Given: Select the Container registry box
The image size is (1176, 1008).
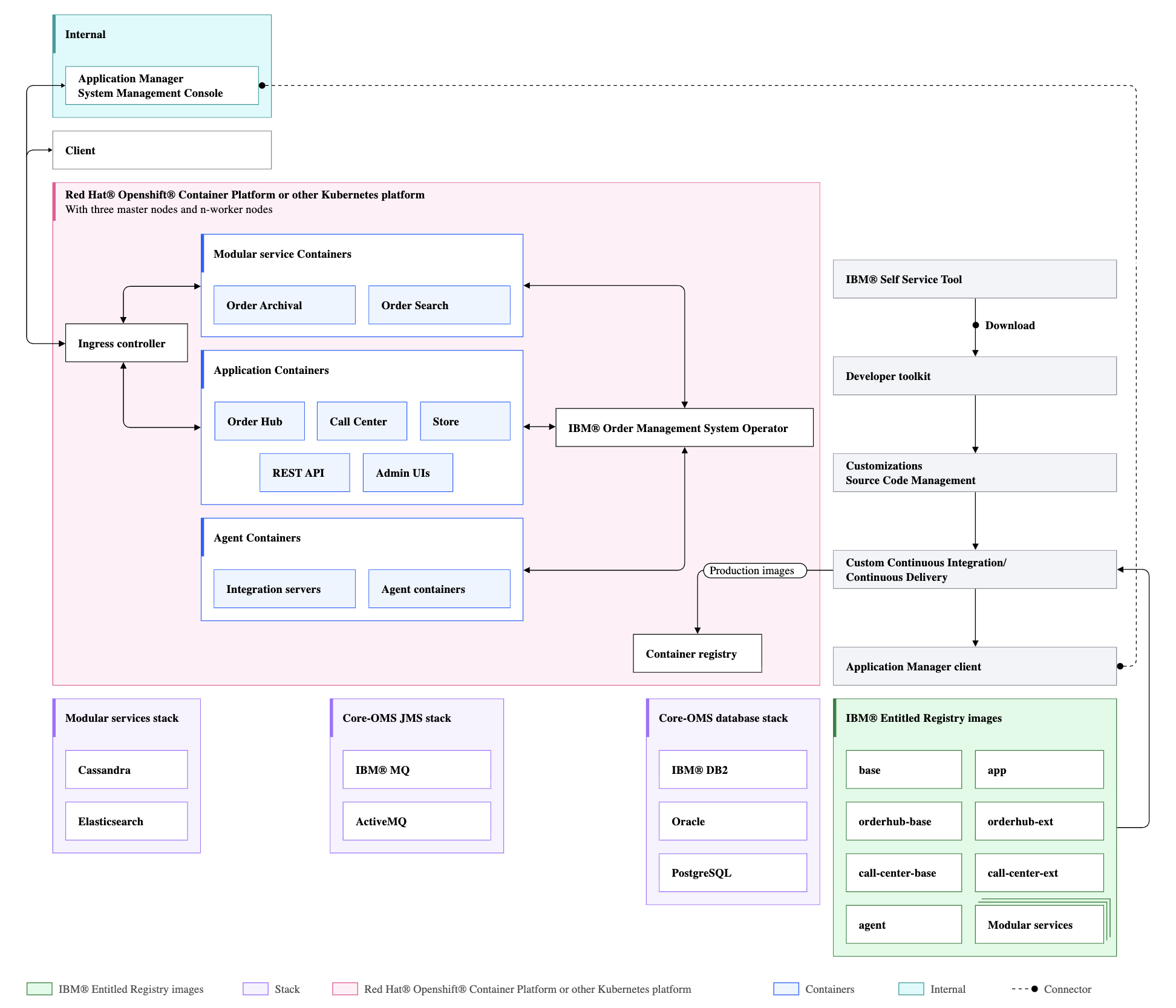Looking at the screenshot, I should tap(697, 653).
